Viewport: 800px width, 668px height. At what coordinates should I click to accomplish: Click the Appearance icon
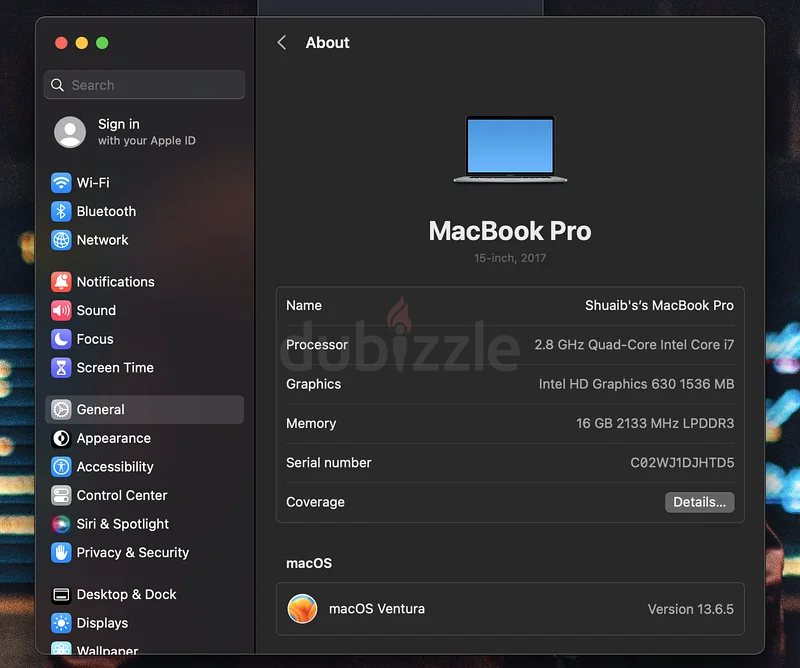(x=61, y=438)
